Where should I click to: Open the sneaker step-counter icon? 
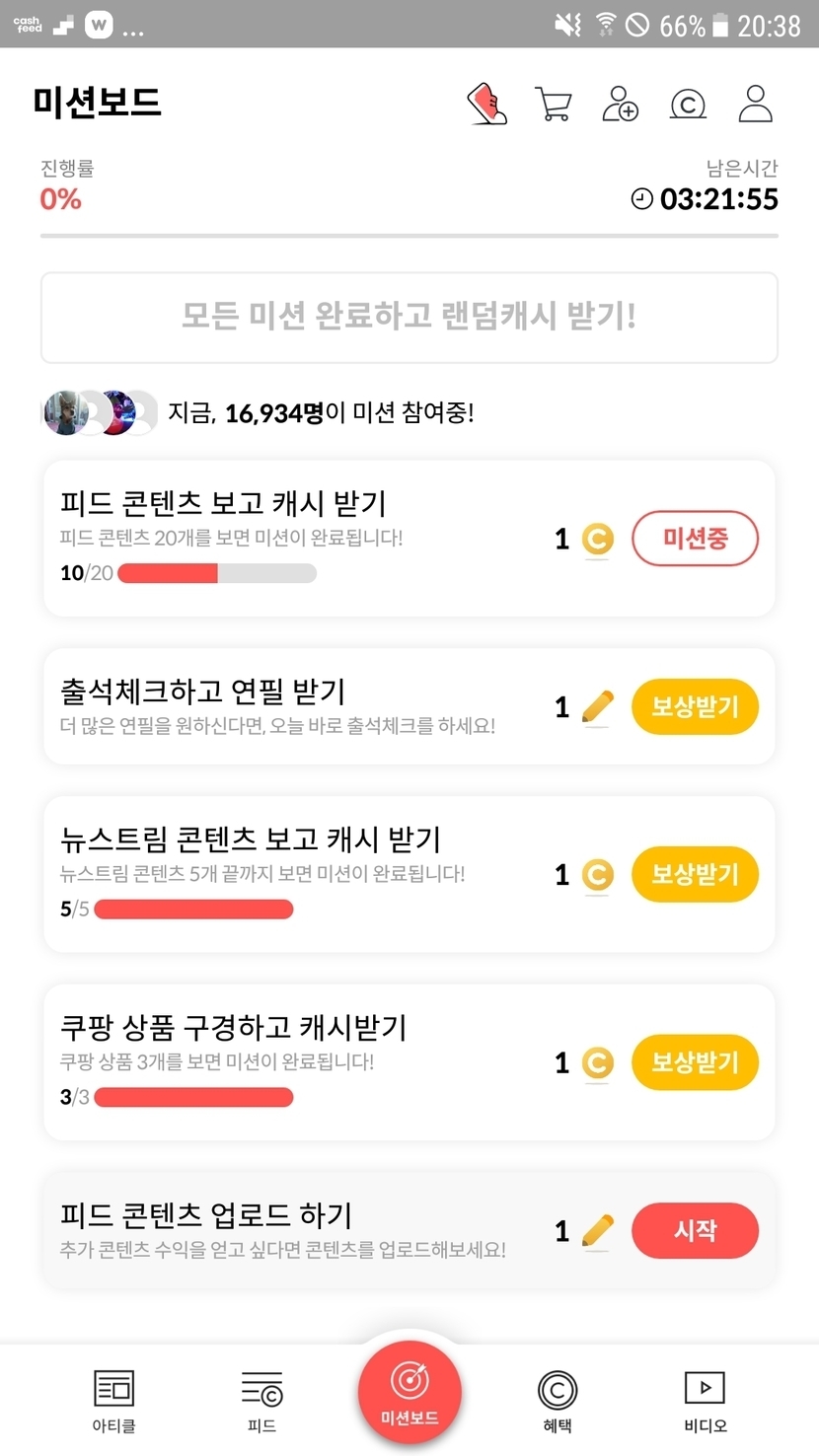(486, 104)
